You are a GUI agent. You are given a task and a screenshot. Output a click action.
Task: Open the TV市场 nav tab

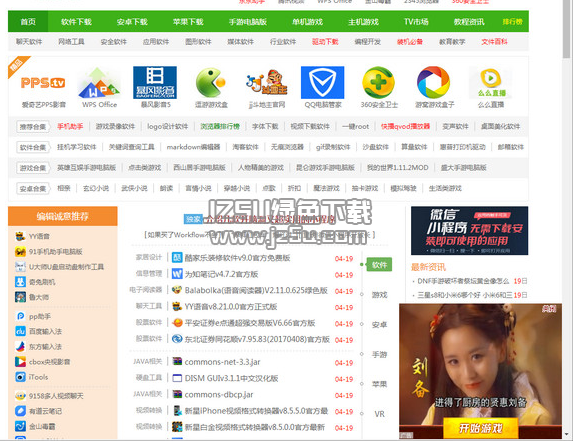(416, 22)
